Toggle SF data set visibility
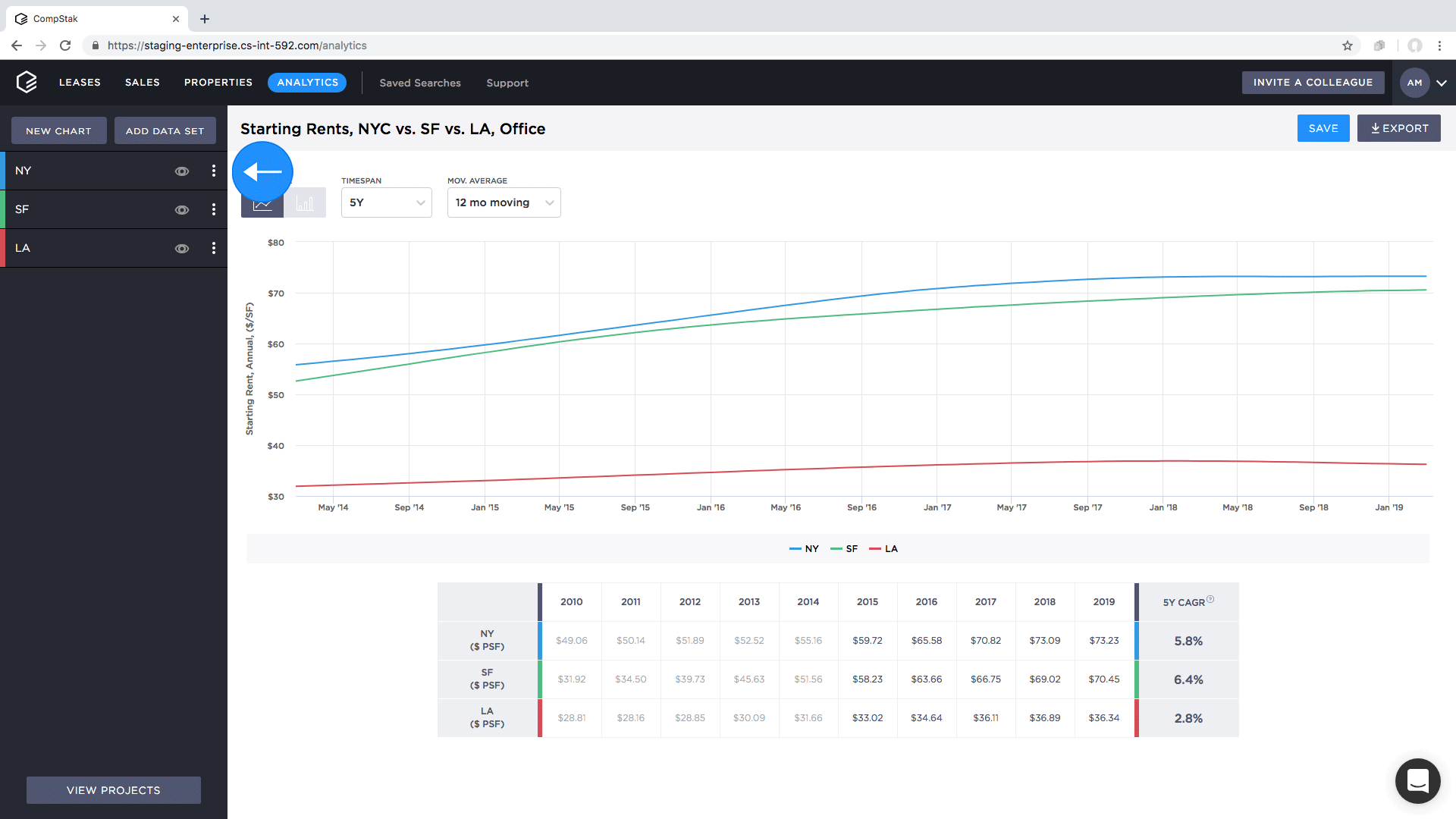Screen dimensions: 1456x819 182,210
